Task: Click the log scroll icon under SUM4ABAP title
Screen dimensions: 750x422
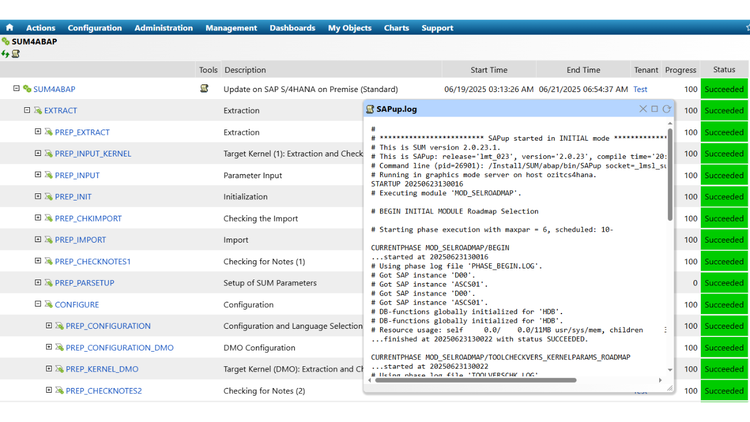Action: [x=16, y=54]
